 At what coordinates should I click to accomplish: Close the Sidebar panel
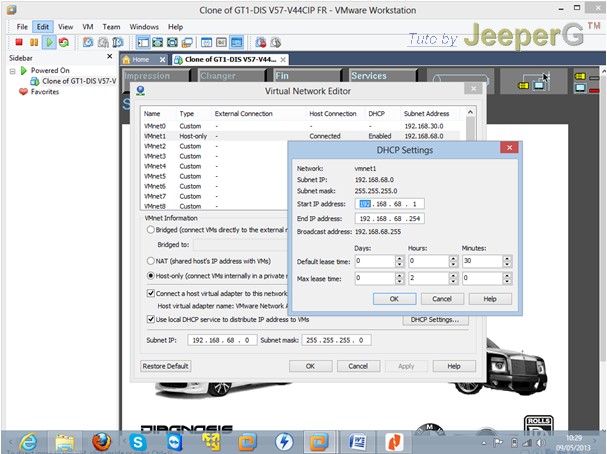110,57
